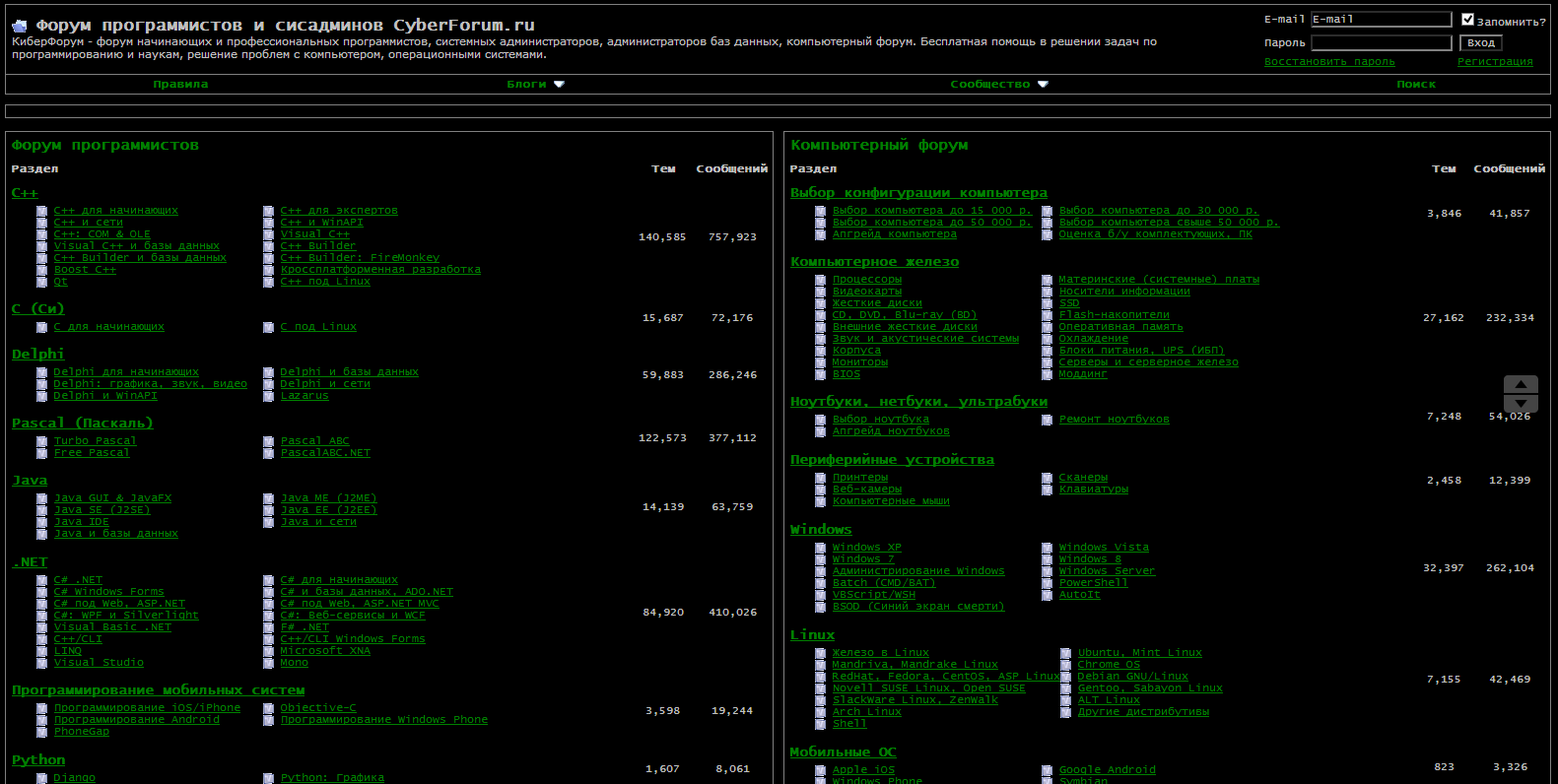Focus the Пароль input field
This screenshot has height=784, width=1558.
coord(1381,43)
